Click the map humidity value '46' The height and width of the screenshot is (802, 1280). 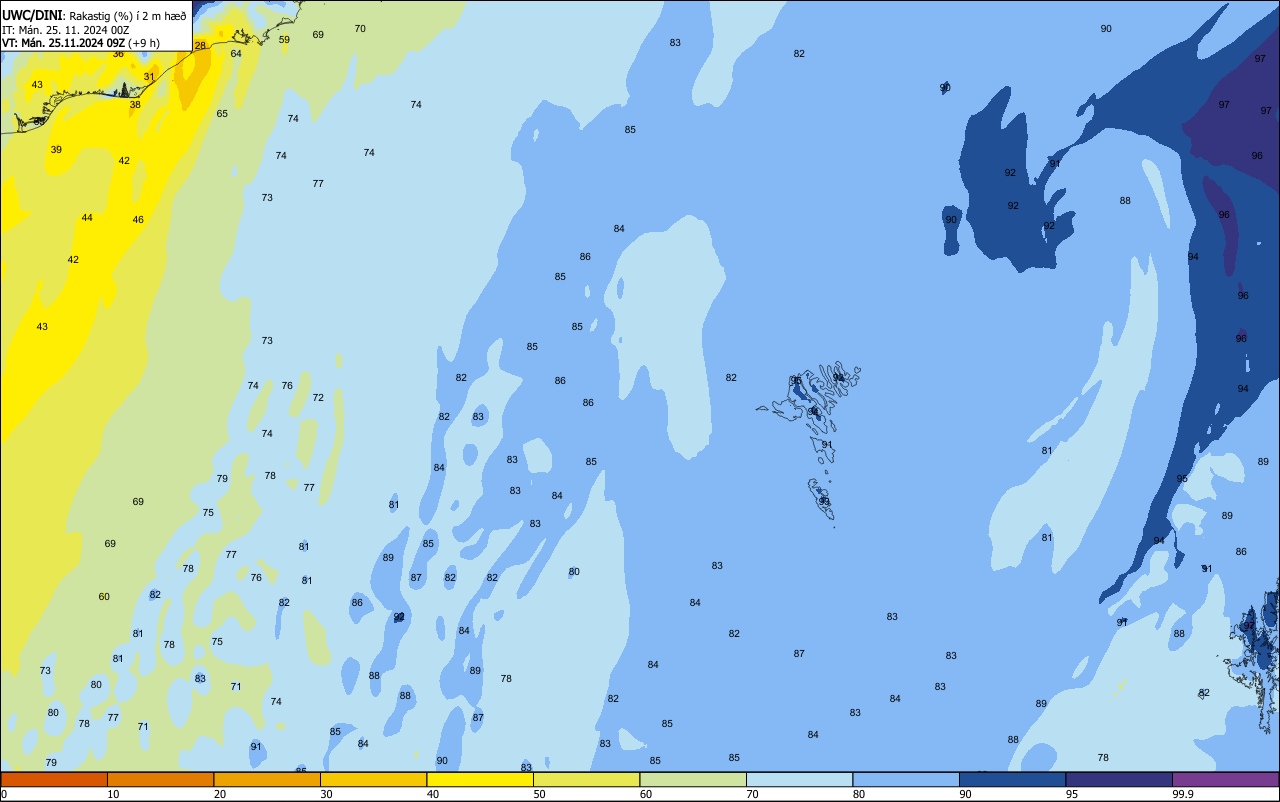pyautogui.click(x=138, y=219)
